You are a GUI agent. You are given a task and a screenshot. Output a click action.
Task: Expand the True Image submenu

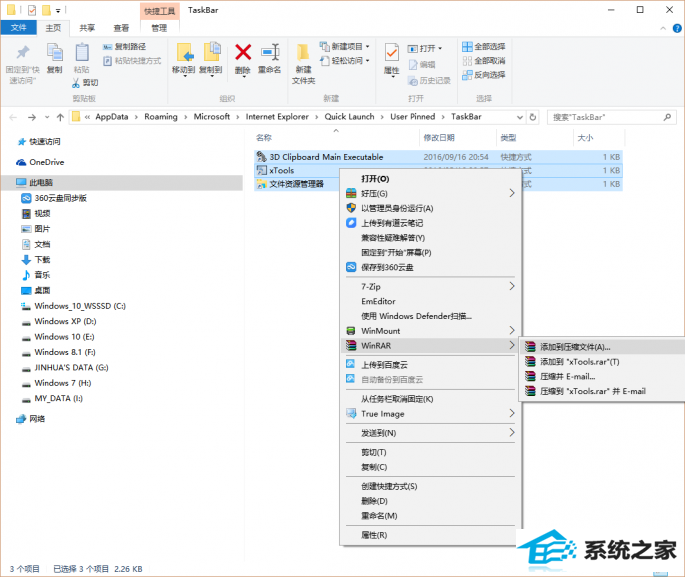click(x=431, y=414)
